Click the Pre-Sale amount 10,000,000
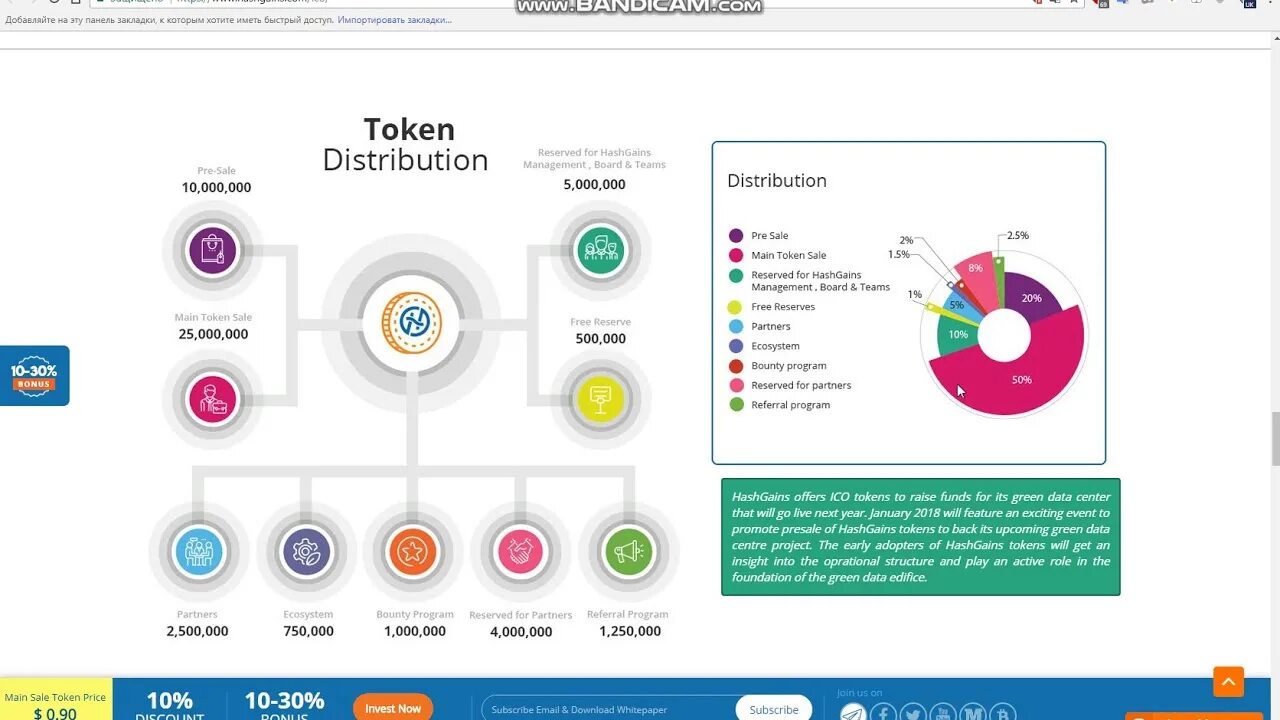 [216, 187]
